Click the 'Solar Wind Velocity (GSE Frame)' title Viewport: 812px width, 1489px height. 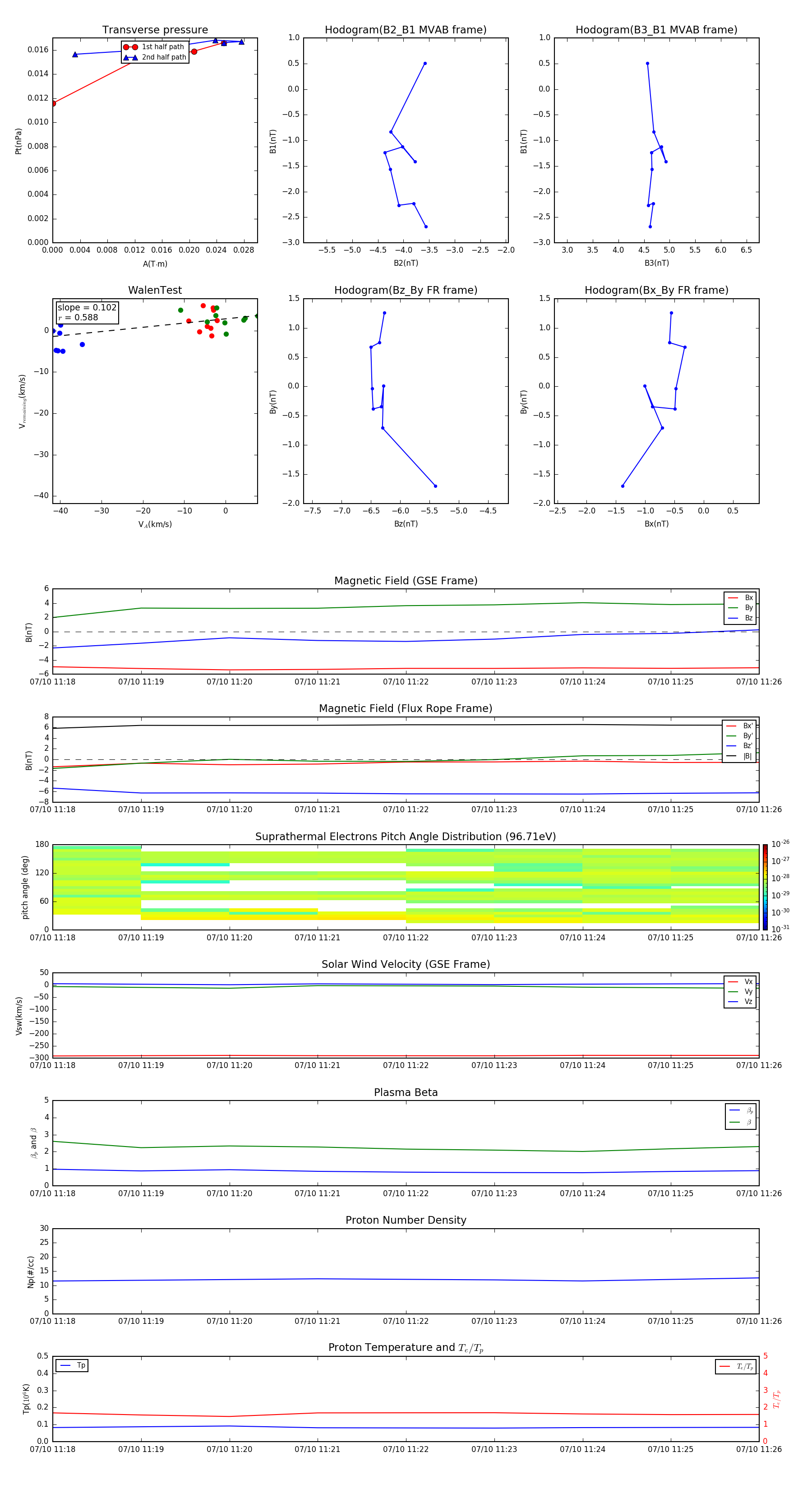click(x=406, y=965)
